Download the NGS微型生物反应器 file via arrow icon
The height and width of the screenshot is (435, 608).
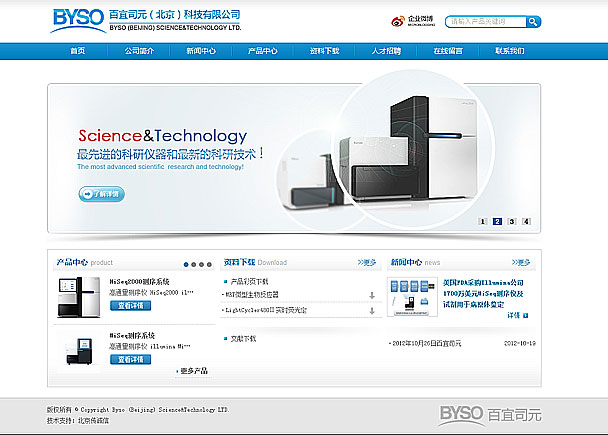click(371, 296)
